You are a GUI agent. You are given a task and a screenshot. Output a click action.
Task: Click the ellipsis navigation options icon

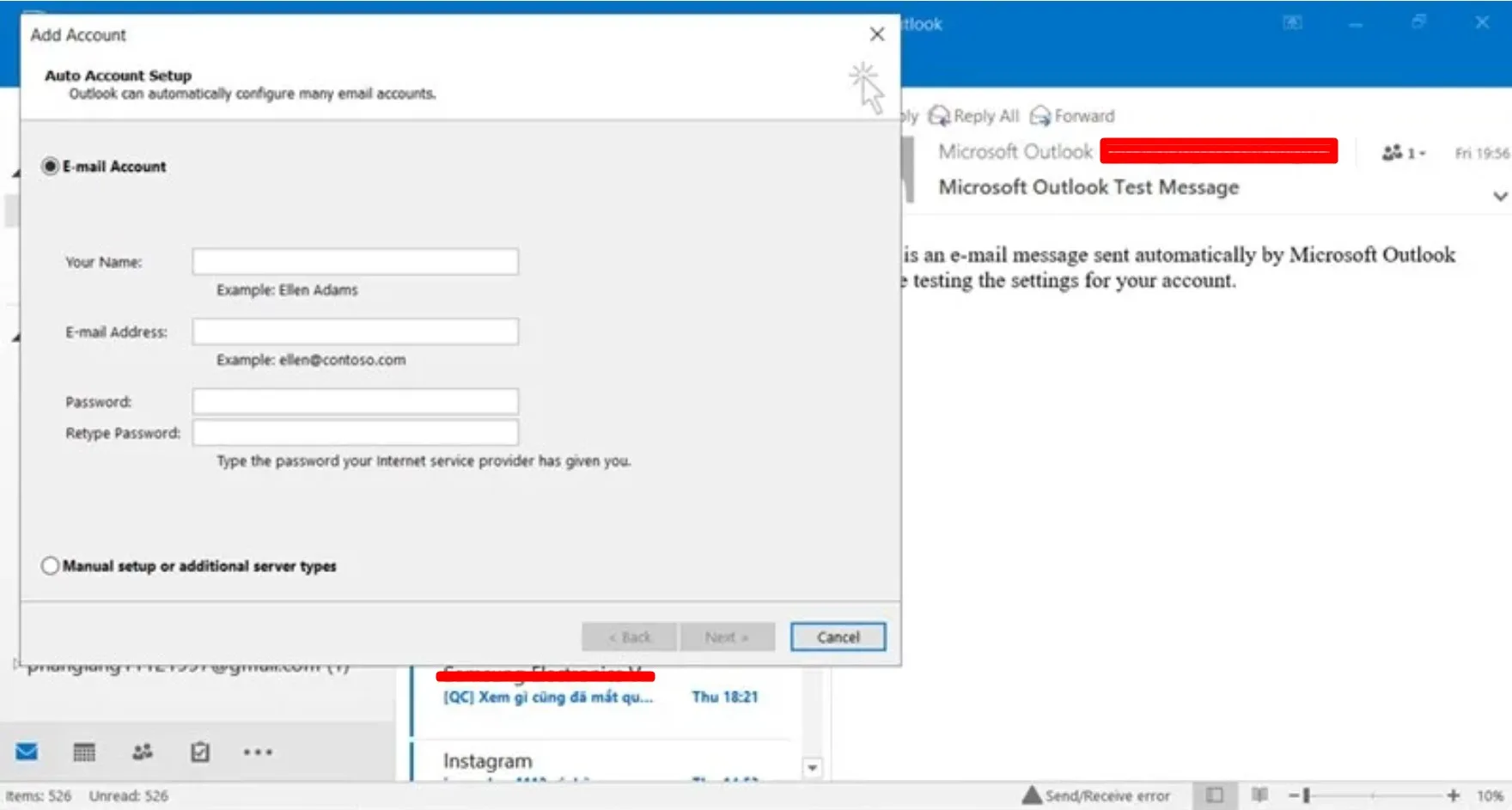tap(258, 753)
